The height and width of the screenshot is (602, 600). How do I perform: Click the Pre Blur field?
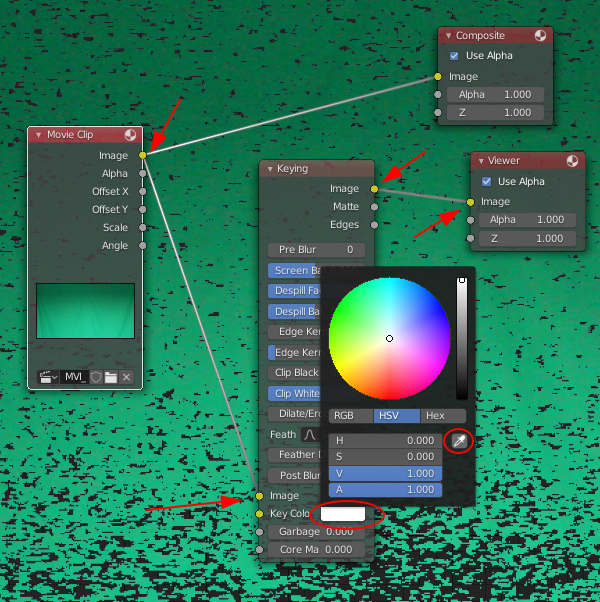point(315,249)
